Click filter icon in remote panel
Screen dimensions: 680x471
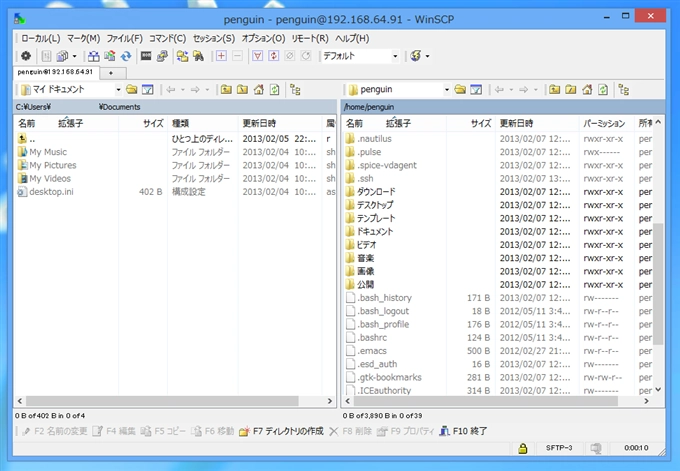point(476,90)
